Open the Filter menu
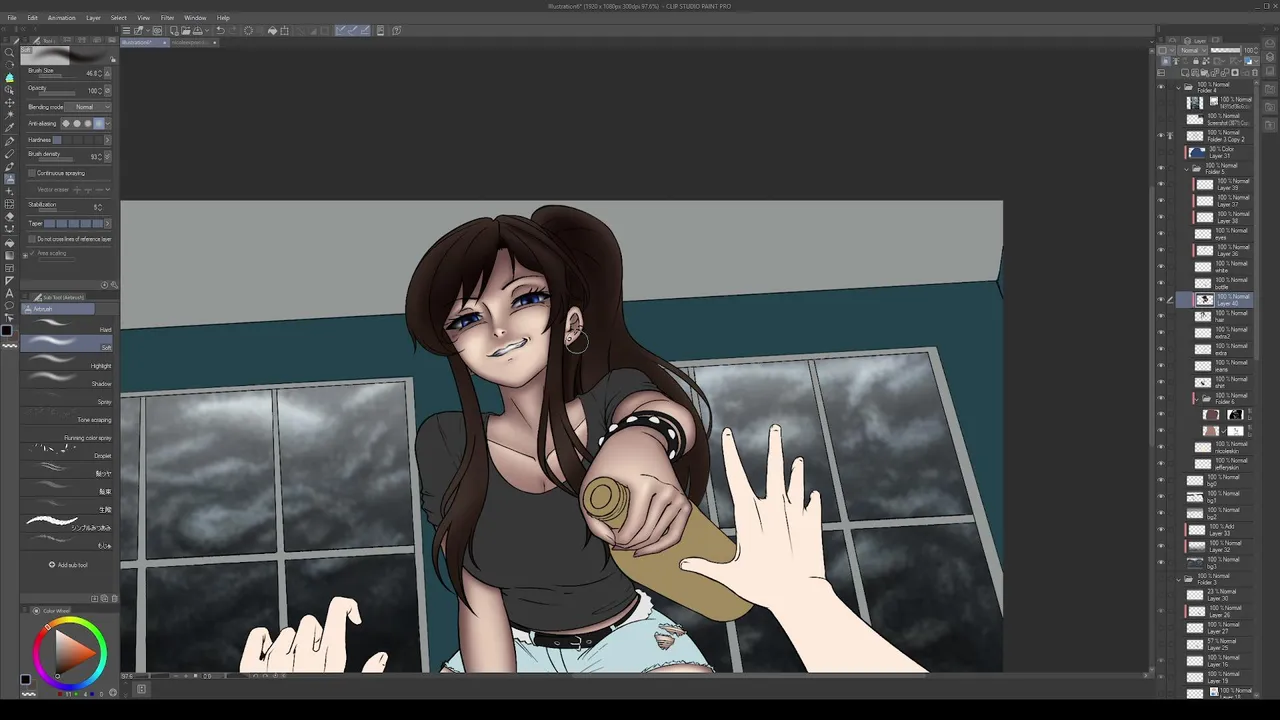This screenshot has height=720, width=1280. [168, 18]
